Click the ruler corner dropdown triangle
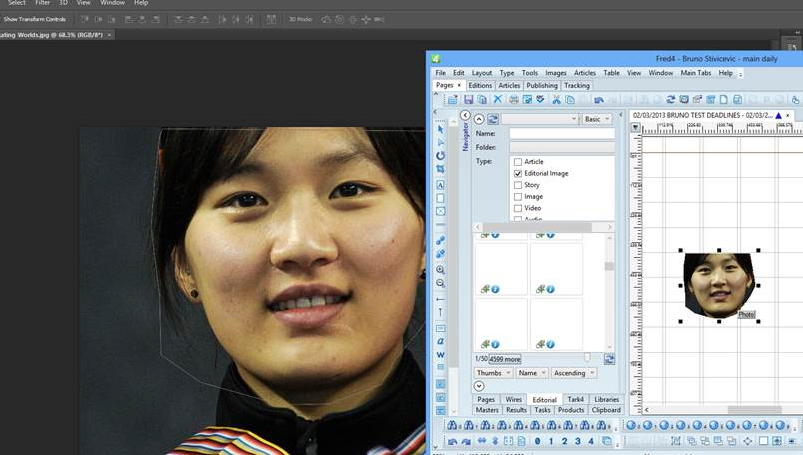The height and width of the screenshot is (455, 803). (636, 128)
